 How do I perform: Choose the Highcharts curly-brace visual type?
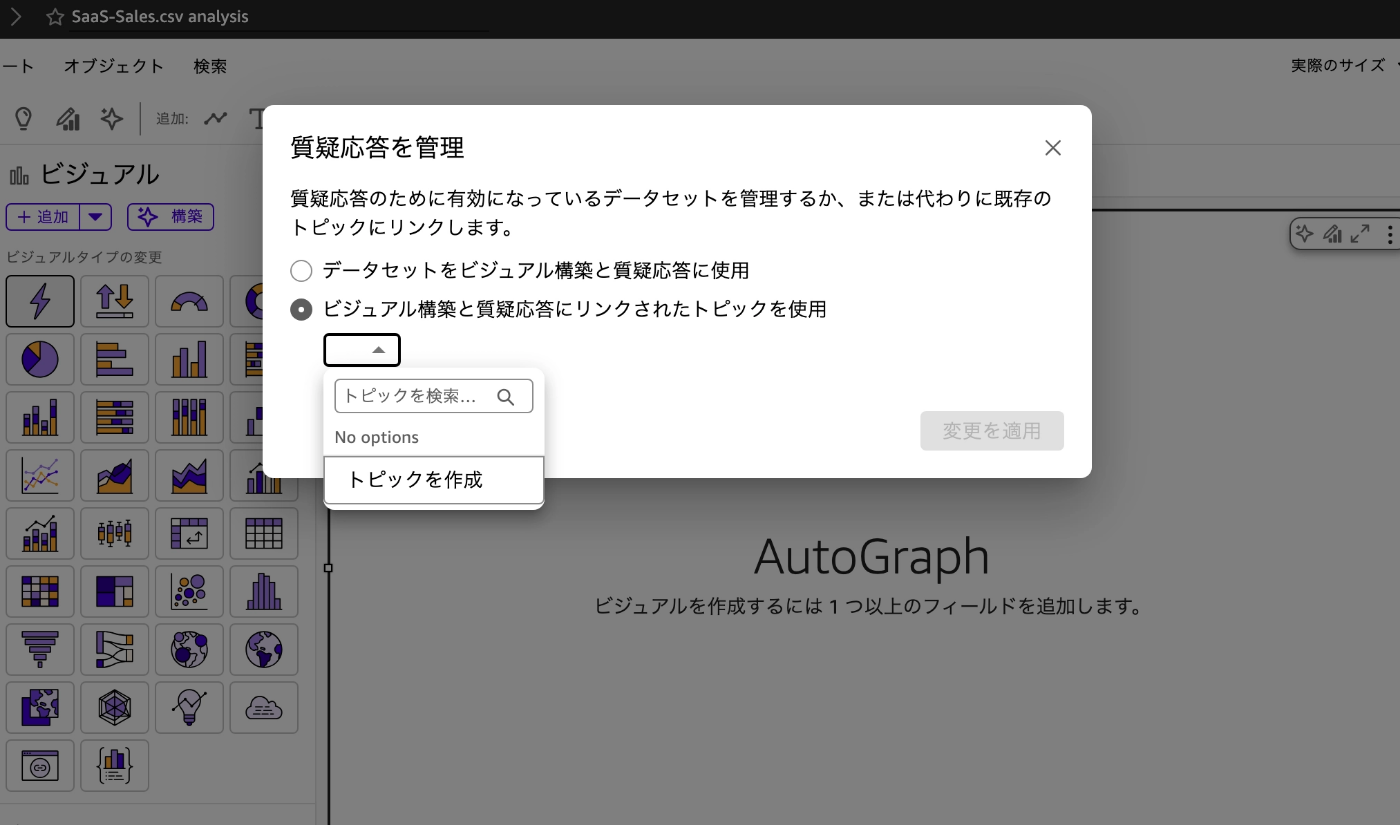coord(115,765)
